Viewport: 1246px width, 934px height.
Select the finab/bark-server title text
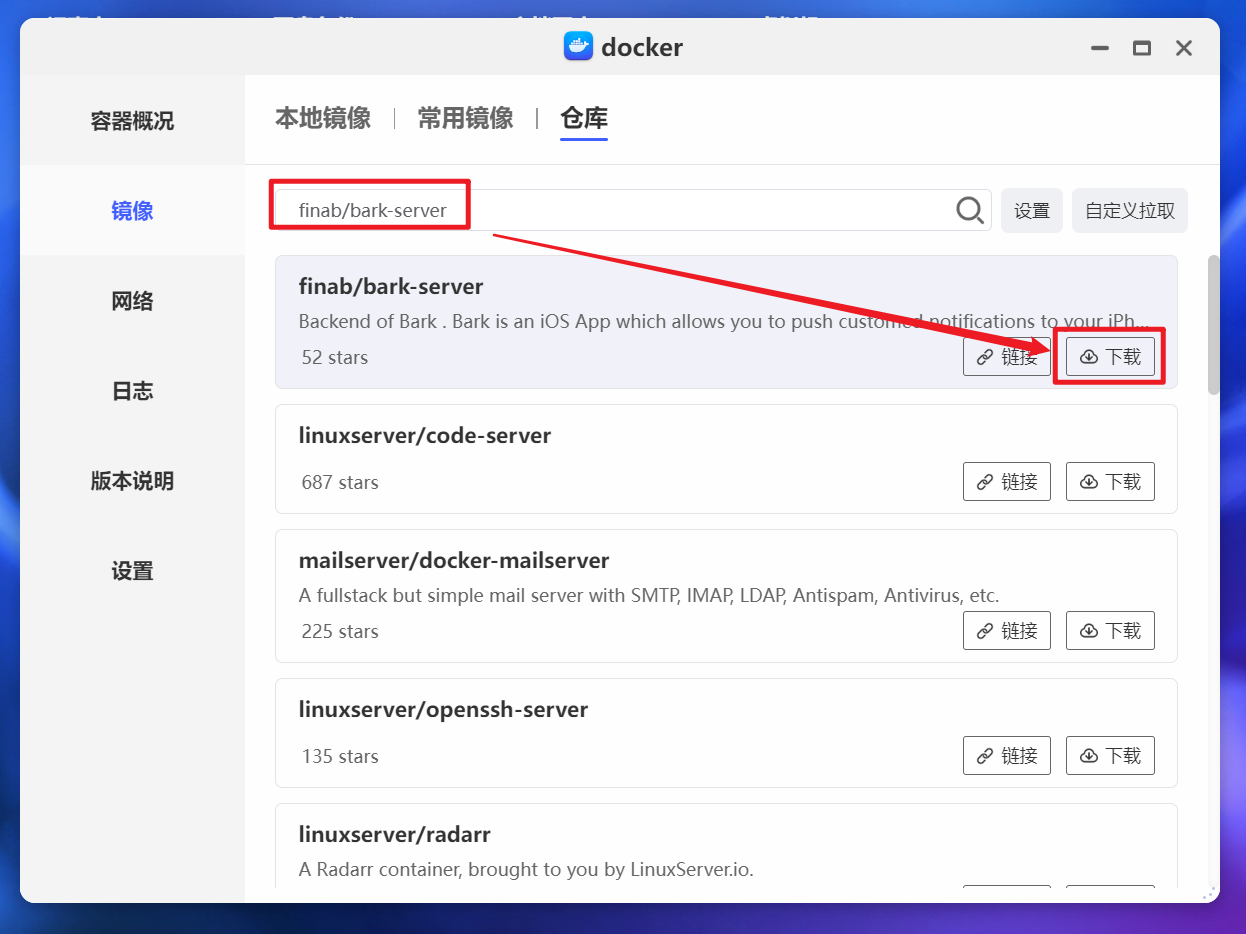coord(391,286)
